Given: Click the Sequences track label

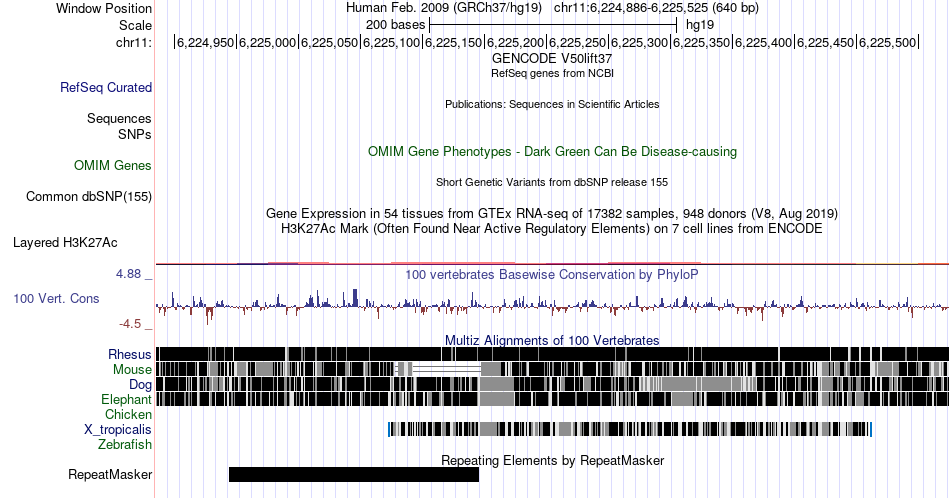Looking at the screenshot, I should 119,118.
